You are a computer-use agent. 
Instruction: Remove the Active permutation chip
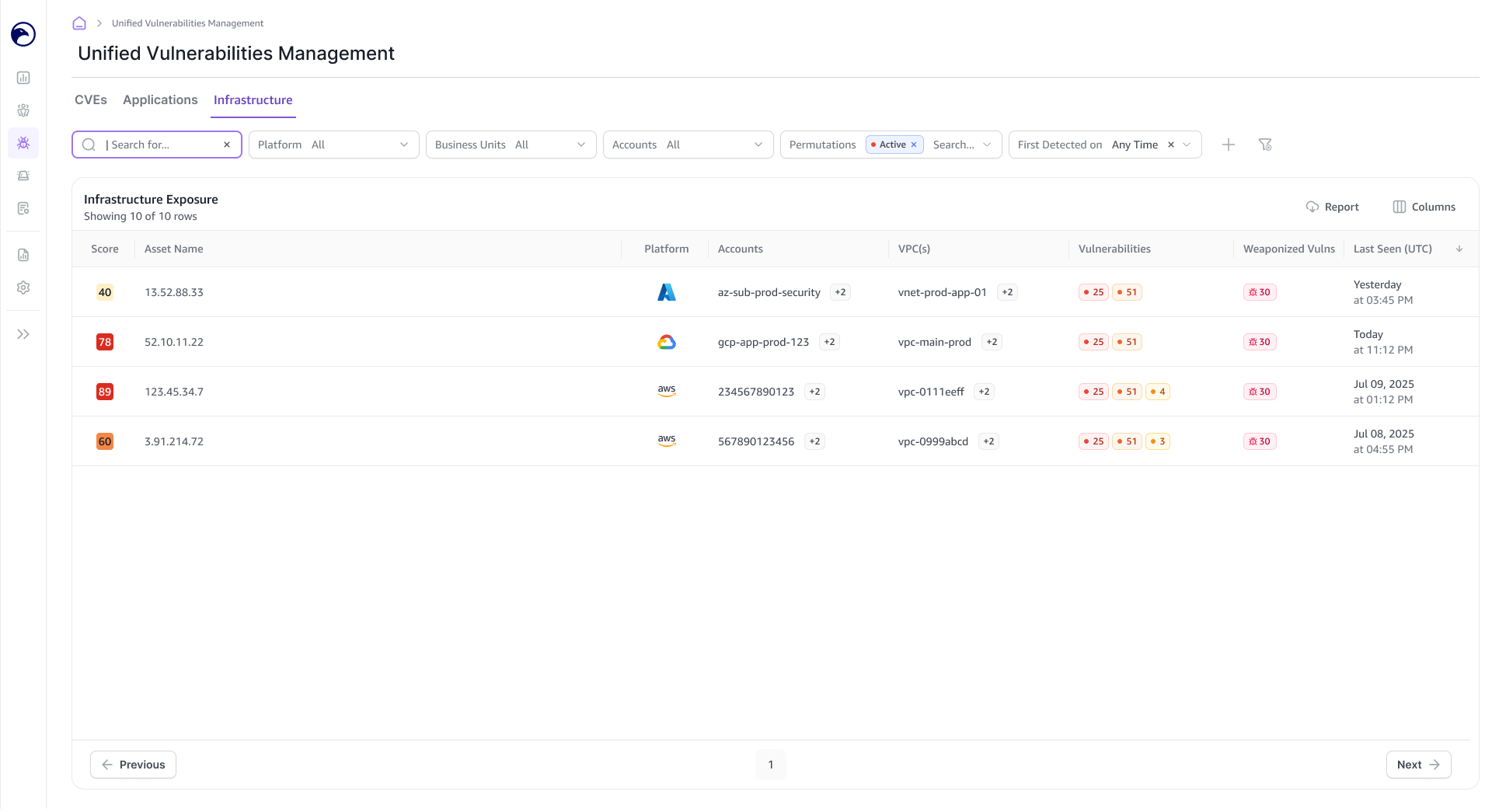tap(914, 145)
